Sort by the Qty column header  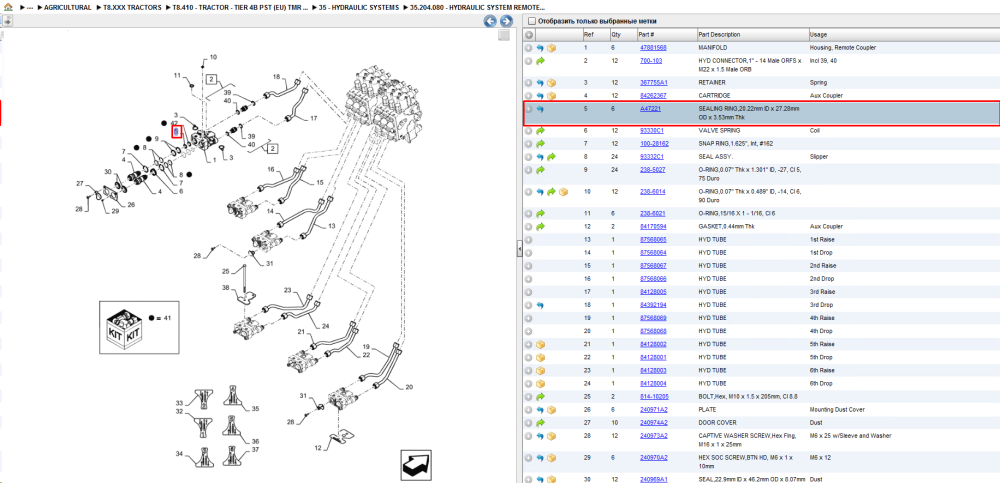(x=622, y=34)
